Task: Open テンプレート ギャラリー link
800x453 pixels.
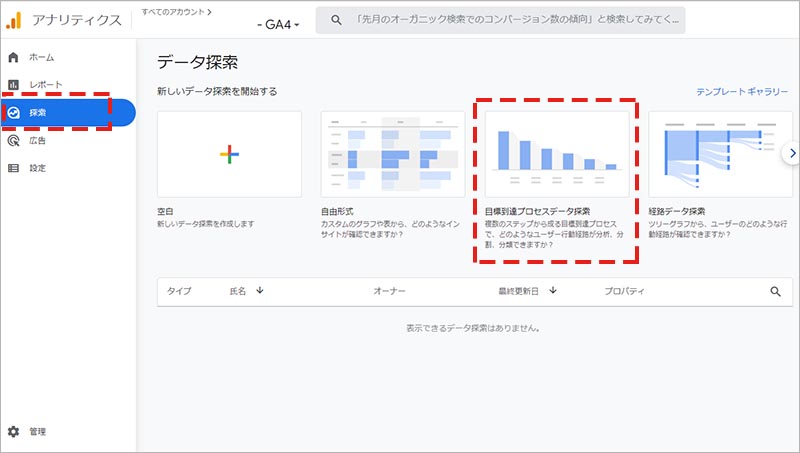Action: click(x=742, y=91)
